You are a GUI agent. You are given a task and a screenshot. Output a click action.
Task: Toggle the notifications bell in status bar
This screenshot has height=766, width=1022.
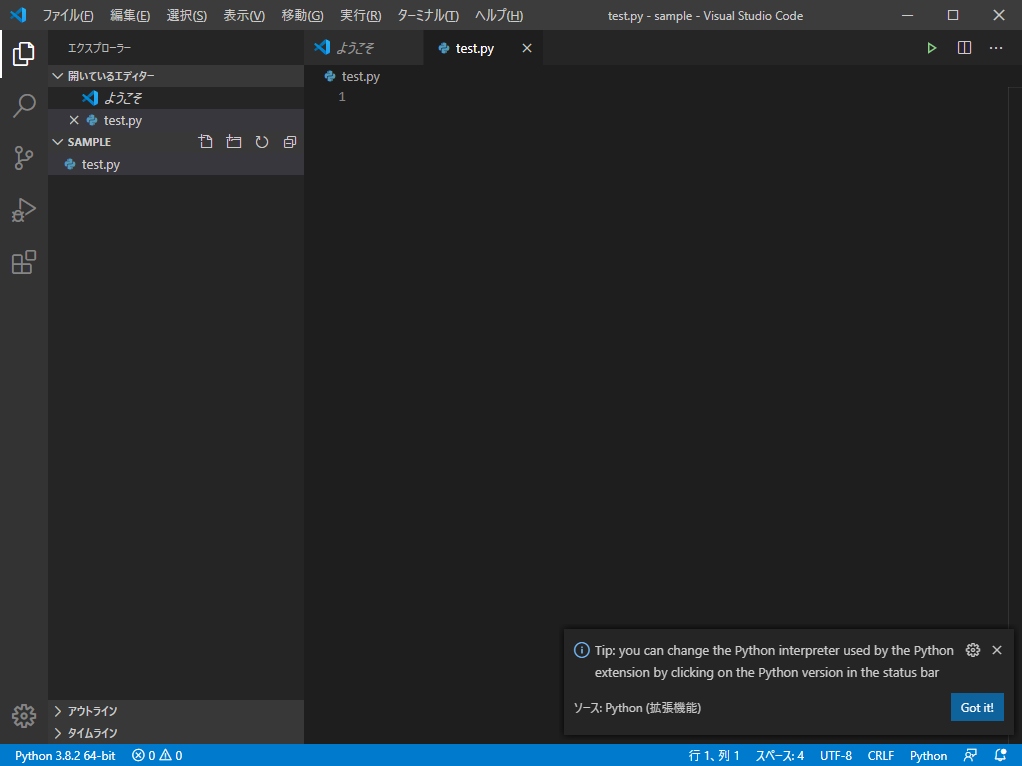[1000, 755]
